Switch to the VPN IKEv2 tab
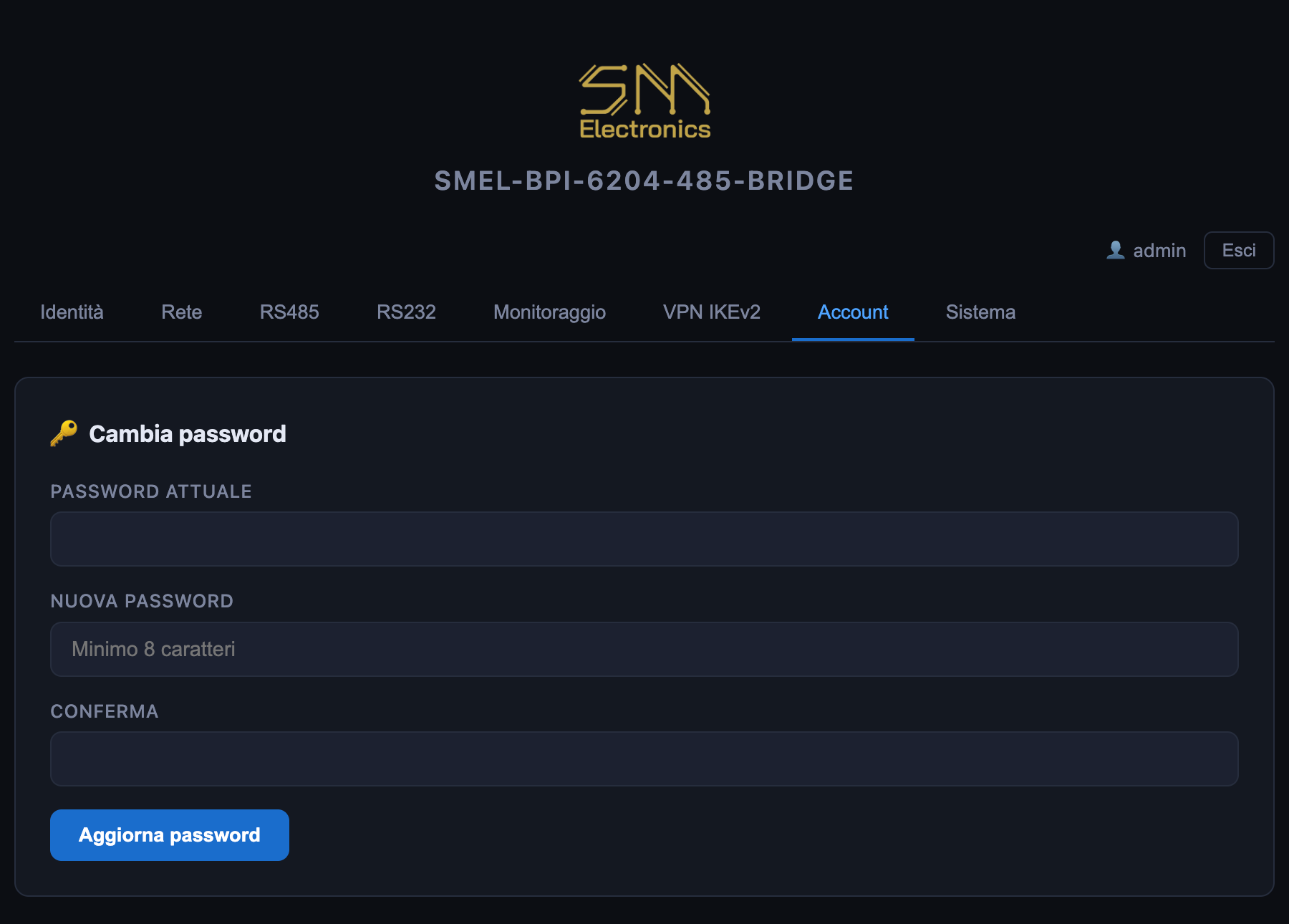 point(712,312)
